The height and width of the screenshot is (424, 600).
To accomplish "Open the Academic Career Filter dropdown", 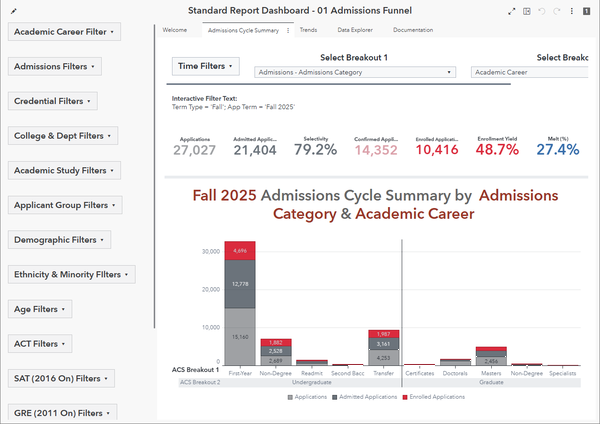I will (64, 32).
